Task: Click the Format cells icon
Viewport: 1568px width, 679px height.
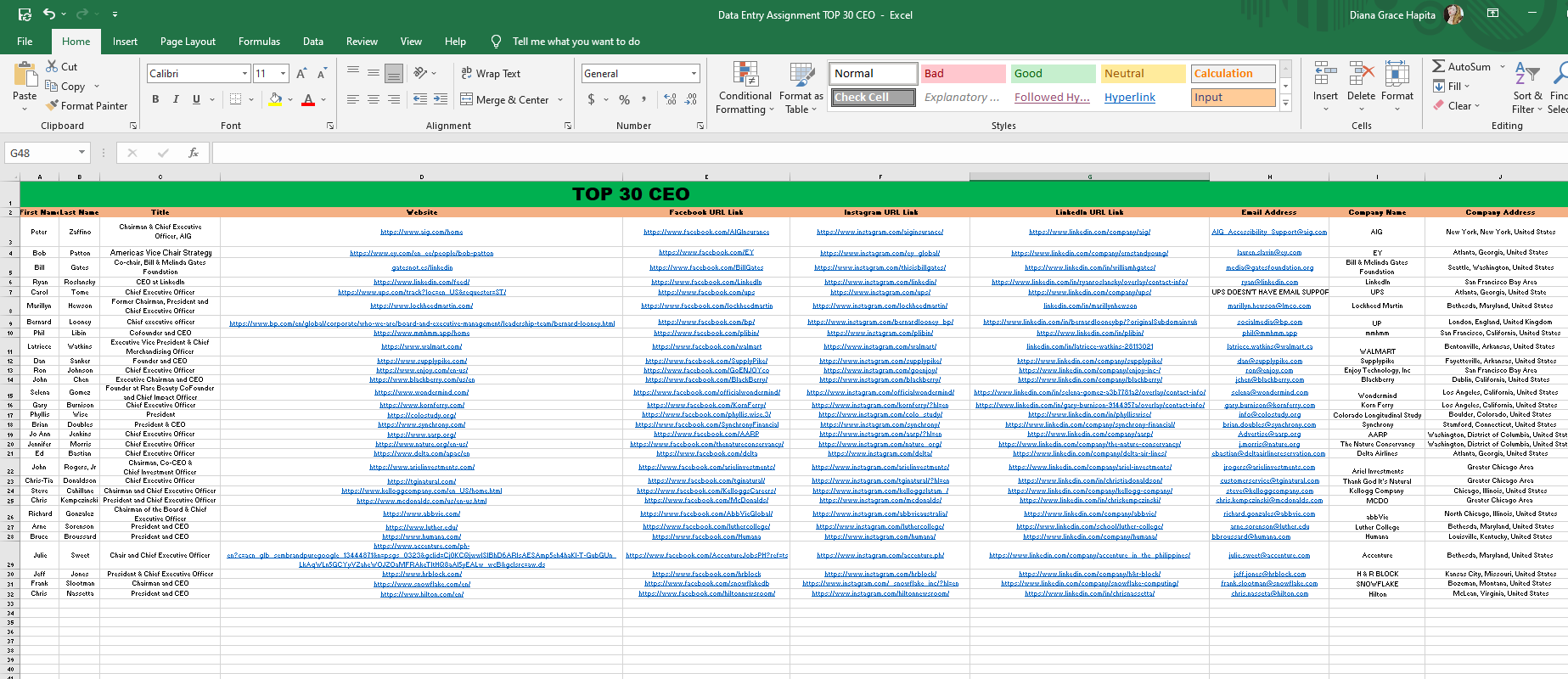Action: coord(1397,74)
